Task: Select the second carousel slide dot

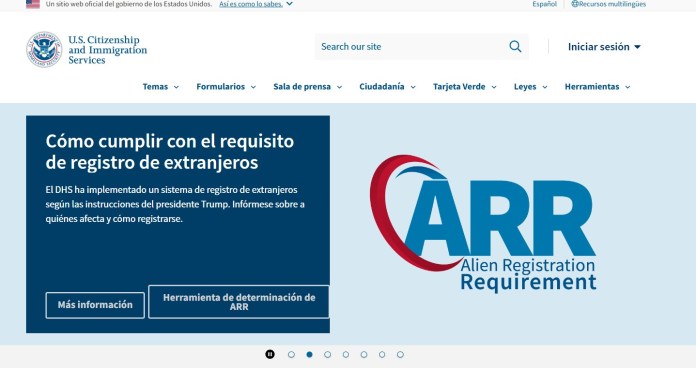Action: [309, 354]
